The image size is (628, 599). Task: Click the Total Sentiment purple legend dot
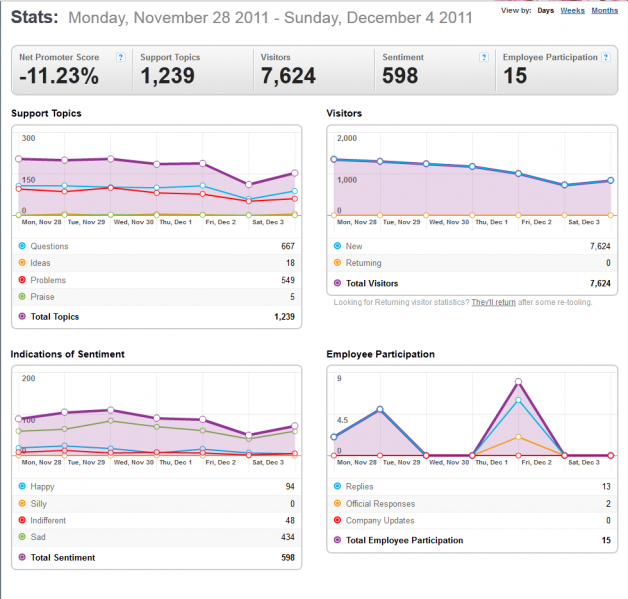(x=22, y=557)
